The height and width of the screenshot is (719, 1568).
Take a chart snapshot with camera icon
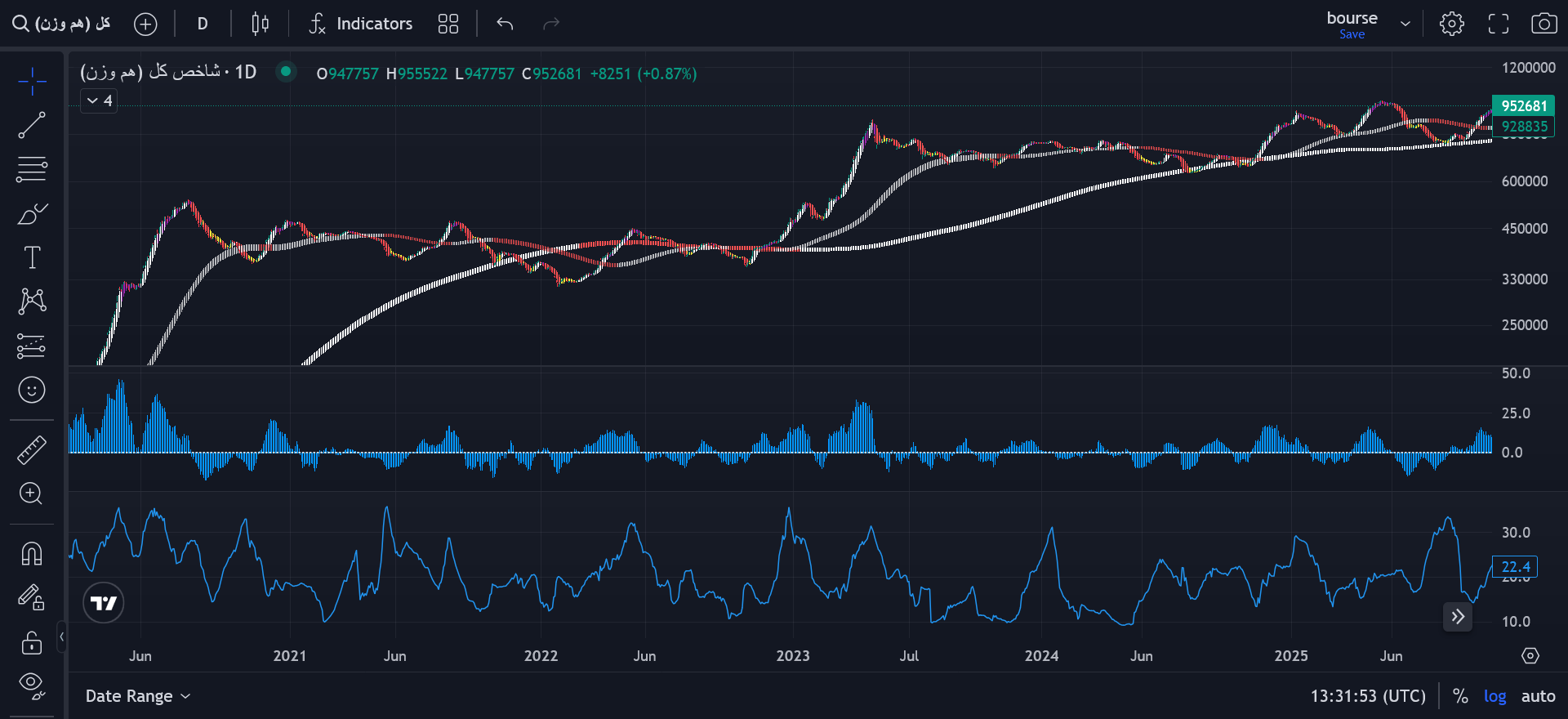coord(1543,24)
